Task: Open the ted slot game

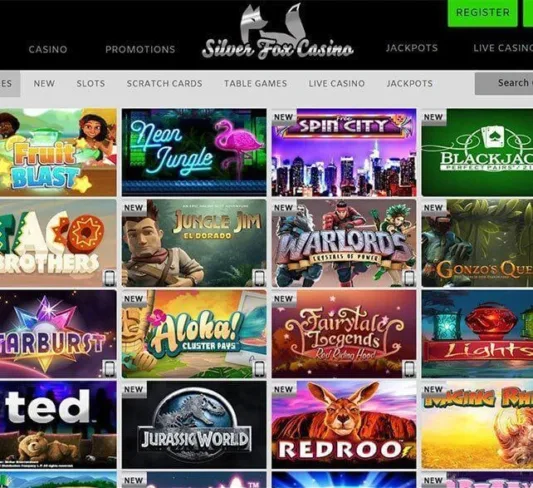Action: pyautogui.click(x=58, y=424)
